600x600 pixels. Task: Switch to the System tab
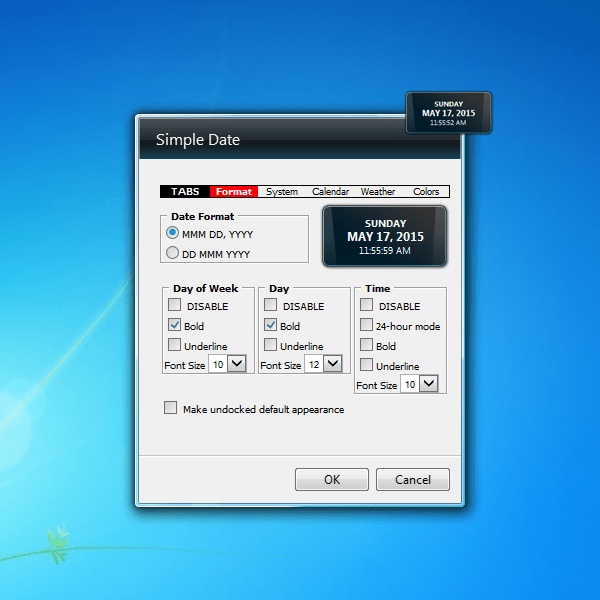(282, 192)
